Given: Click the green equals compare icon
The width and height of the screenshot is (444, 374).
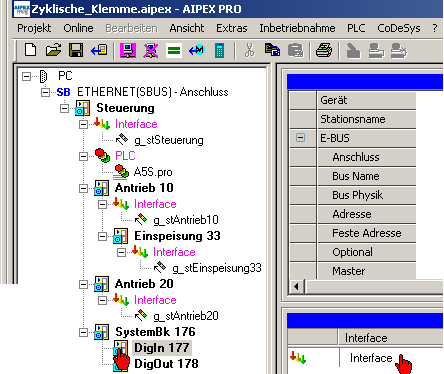Looking at the screenshot, I should (174, 50).
